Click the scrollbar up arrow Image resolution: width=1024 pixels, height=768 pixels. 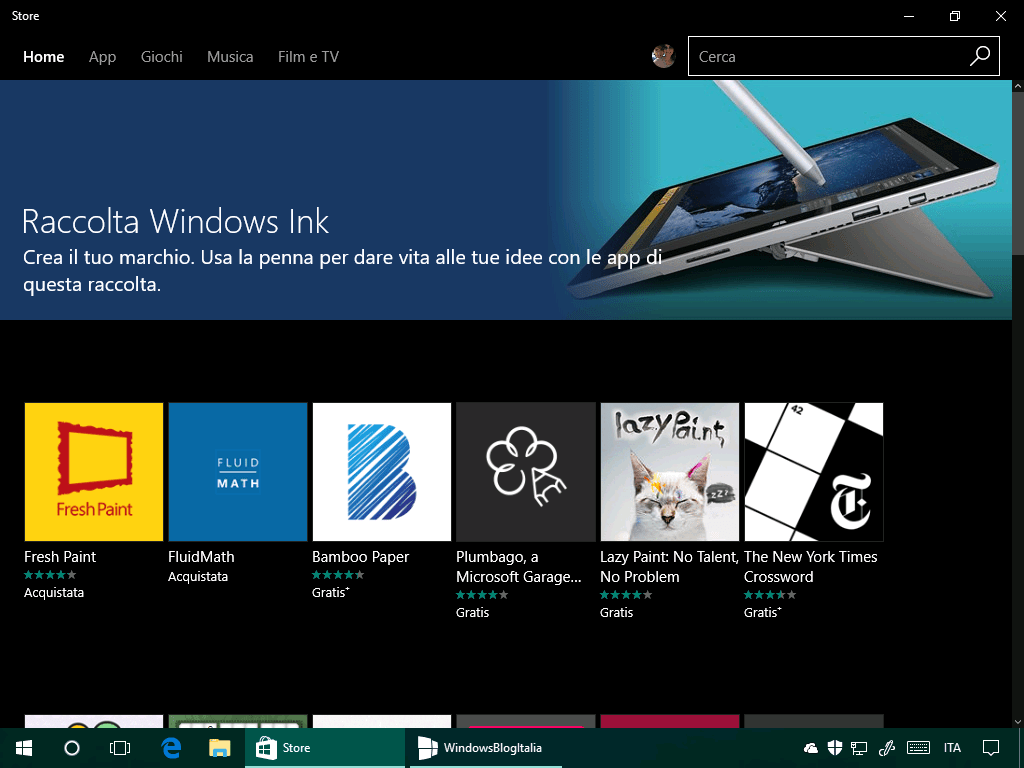click(x=1017, y=88)
